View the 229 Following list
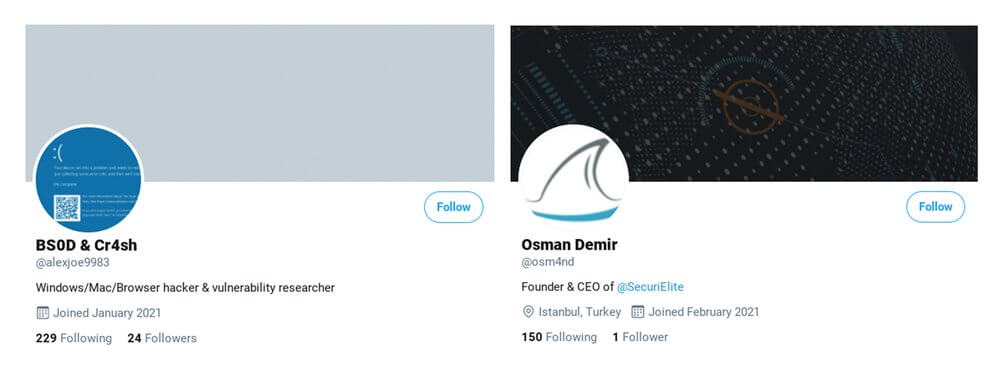The width and height of the screenshot is (1000, 384). pyautogui.click(x=74, y=338)
